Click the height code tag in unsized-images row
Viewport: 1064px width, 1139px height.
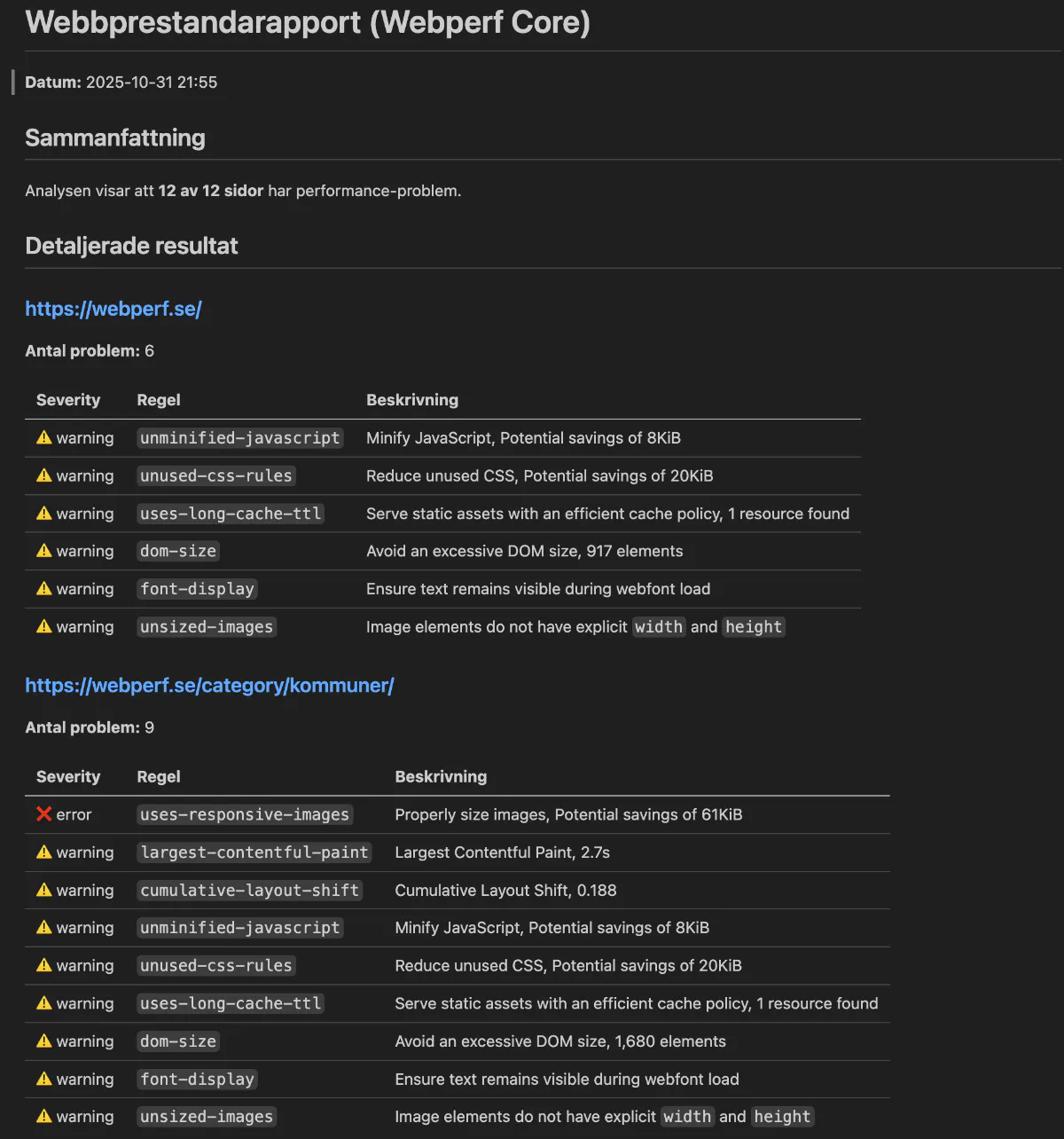click(753, 626)
